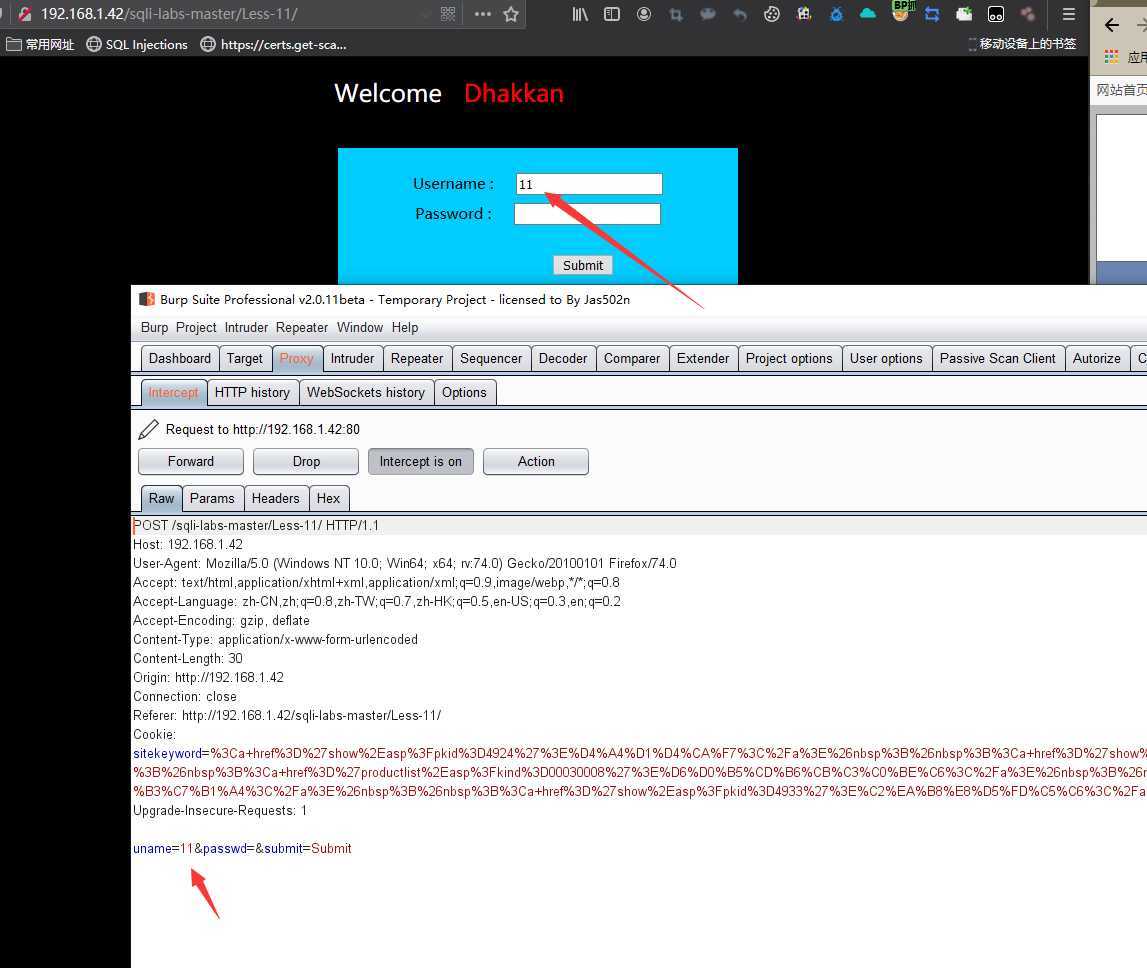Open 移动设备上的书签 mobile bookmarks
This screenshot has width=1147, height=968.
click(1022, 44)
